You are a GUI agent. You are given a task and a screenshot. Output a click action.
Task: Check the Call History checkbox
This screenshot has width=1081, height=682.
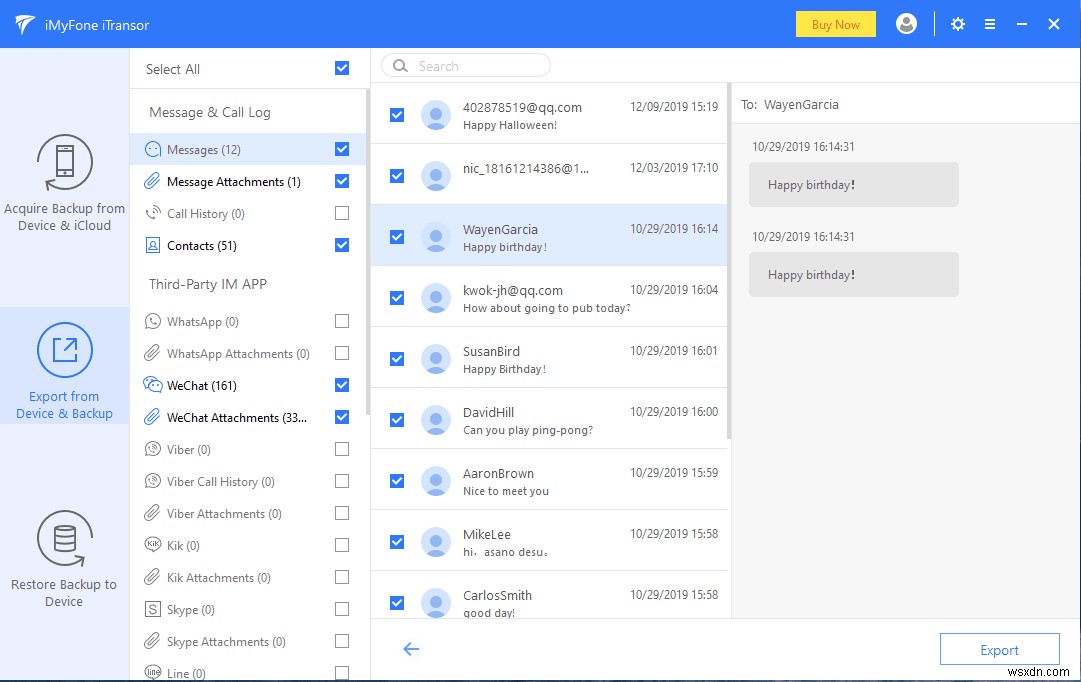(x=341, y=212)
